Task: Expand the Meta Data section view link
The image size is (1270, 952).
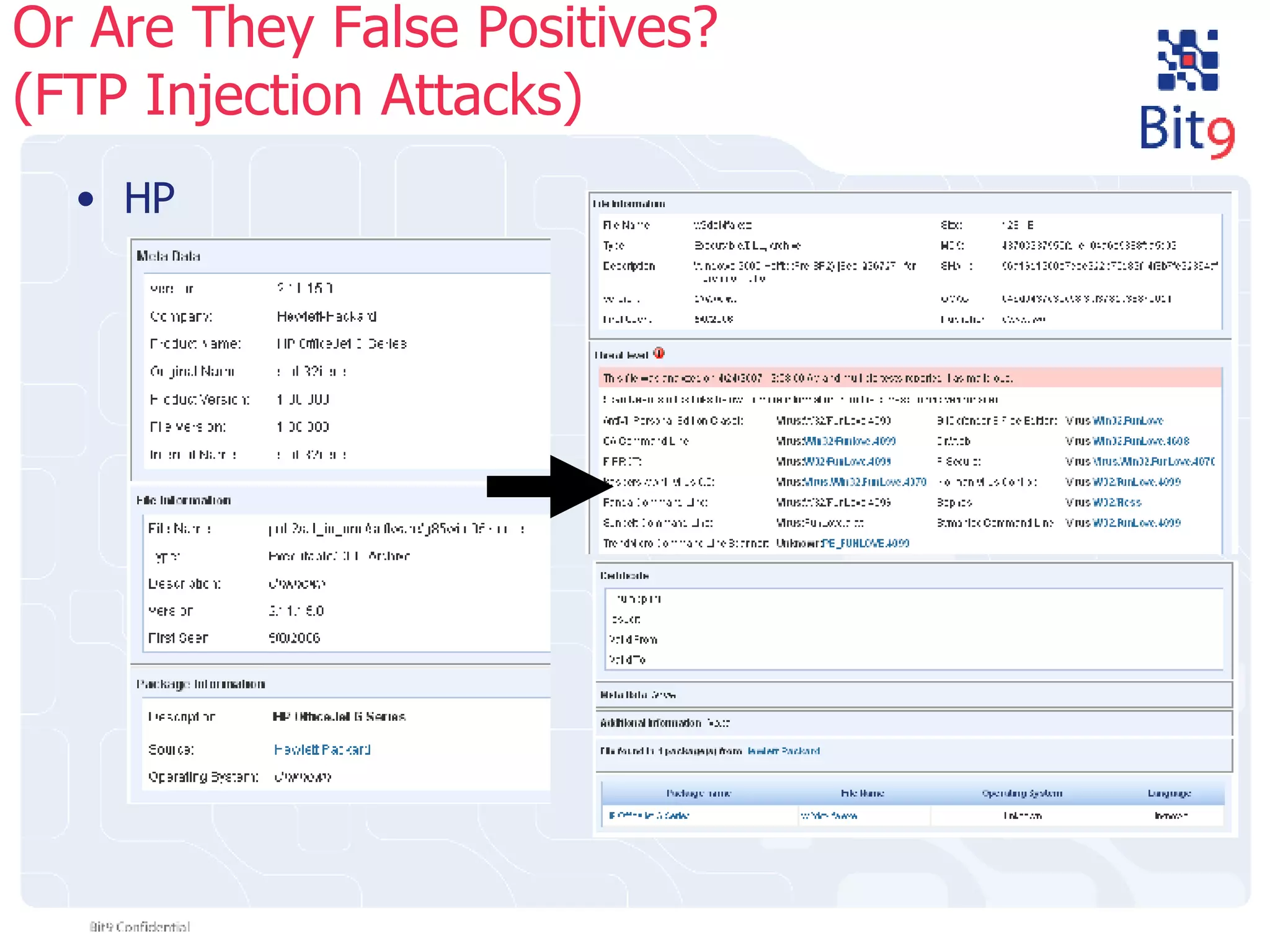Action: 665,695
